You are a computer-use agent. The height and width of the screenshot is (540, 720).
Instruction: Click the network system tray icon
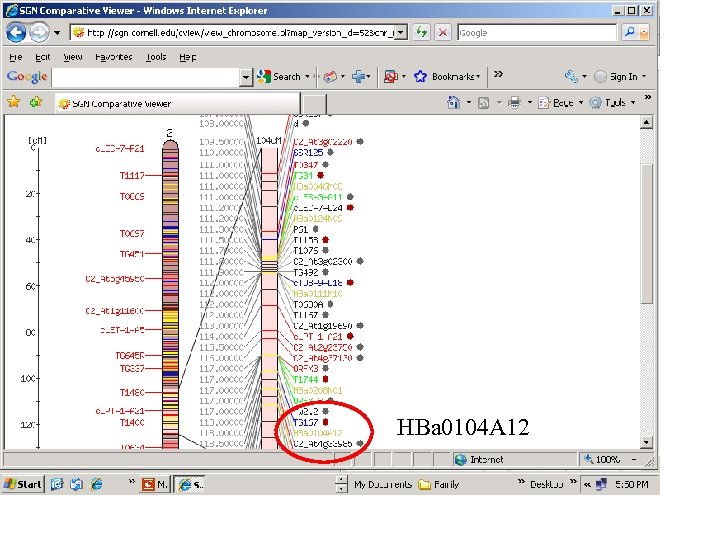click(x=601, y=484)
